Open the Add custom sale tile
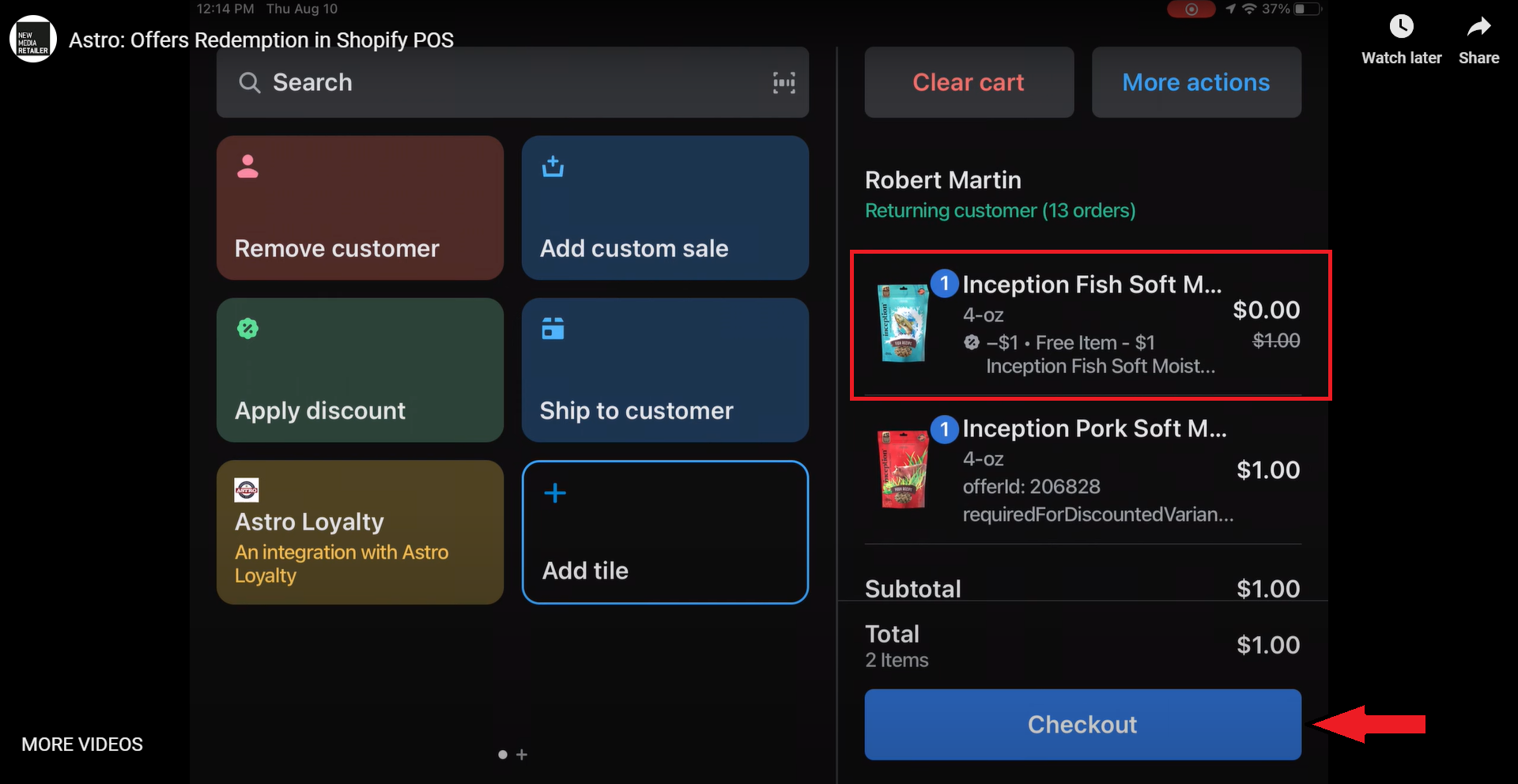 (x=665, y=208)
